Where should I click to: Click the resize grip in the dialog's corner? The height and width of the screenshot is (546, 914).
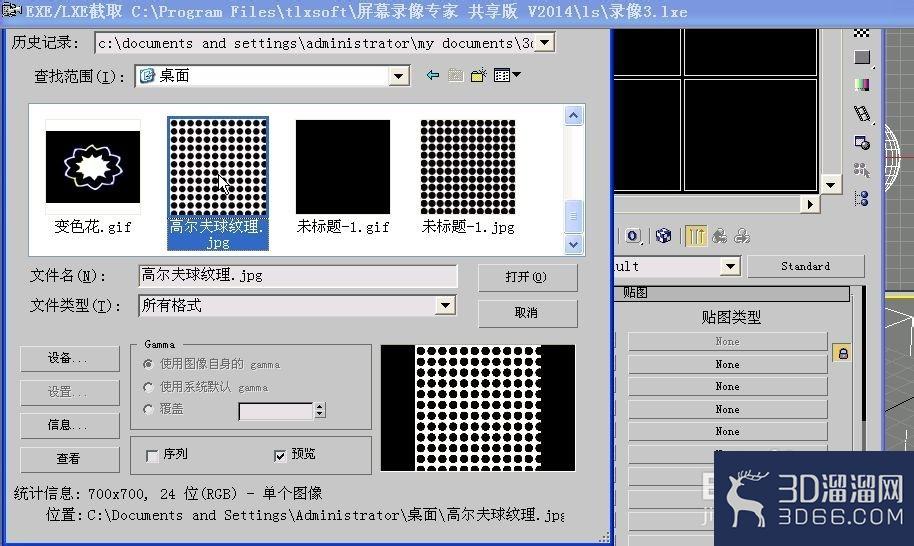pyautogui.click(x=604, y=537)
